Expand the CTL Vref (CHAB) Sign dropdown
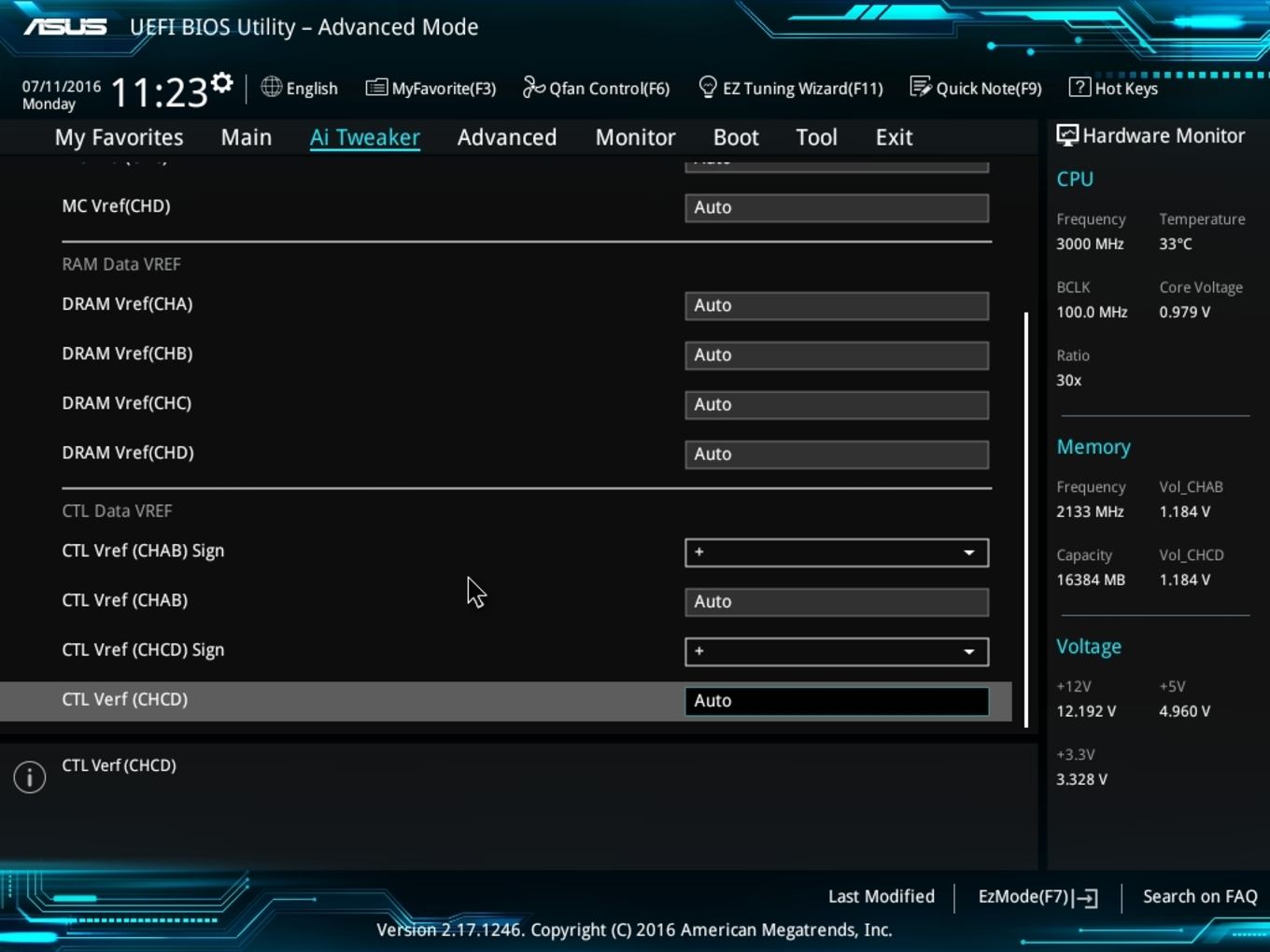The height and width of the screenshot is (952, 1270). pos(837,553)
